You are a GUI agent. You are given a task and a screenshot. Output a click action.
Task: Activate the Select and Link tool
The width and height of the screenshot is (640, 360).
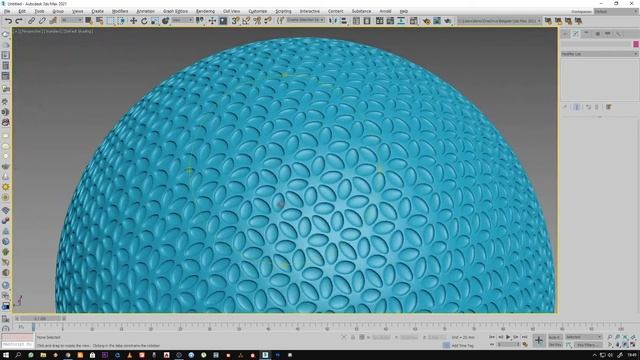(x=31, y=20)
